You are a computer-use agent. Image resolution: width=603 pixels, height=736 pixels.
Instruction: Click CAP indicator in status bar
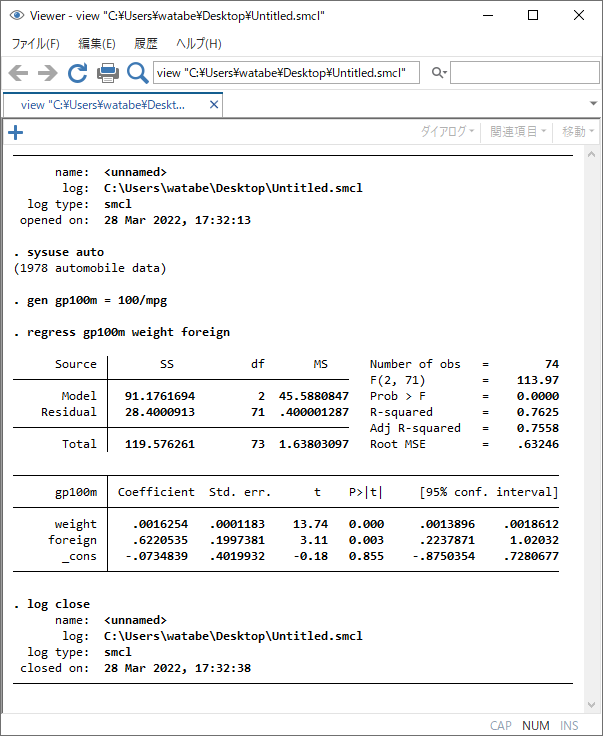500,726
